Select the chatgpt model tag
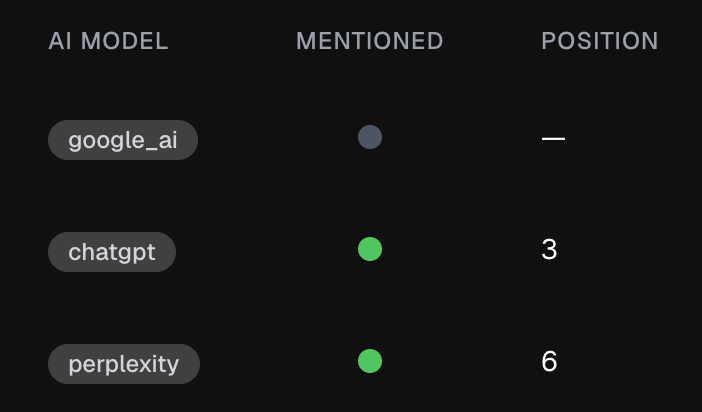 (x=112, y=252)
